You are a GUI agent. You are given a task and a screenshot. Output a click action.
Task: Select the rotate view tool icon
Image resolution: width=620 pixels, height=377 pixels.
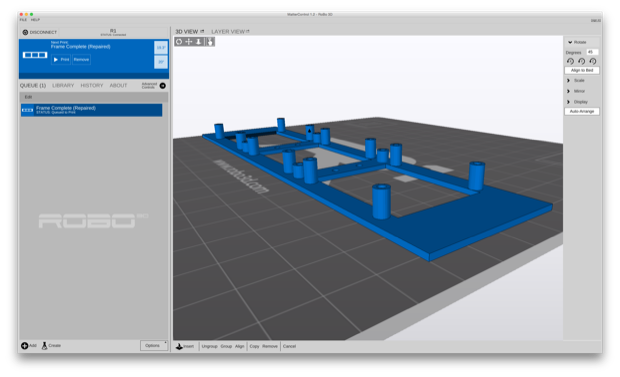(179, 42)
